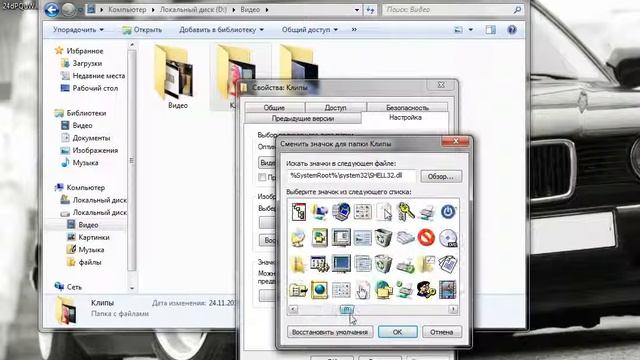This screenshot has height=360, width=640.
Task: Open Загрузки in the navigation pane
Action: point(87,63)
